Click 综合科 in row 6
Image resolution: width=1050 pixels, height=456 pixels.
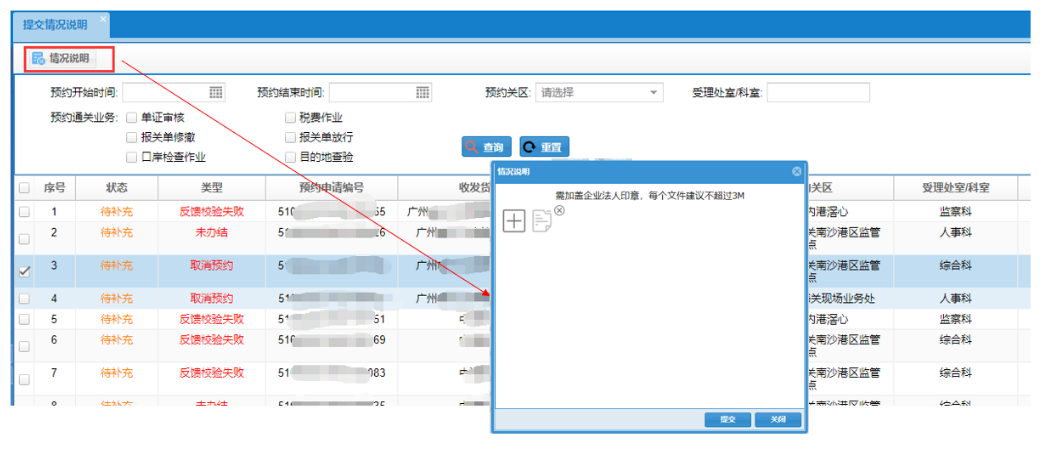(956, 339)
